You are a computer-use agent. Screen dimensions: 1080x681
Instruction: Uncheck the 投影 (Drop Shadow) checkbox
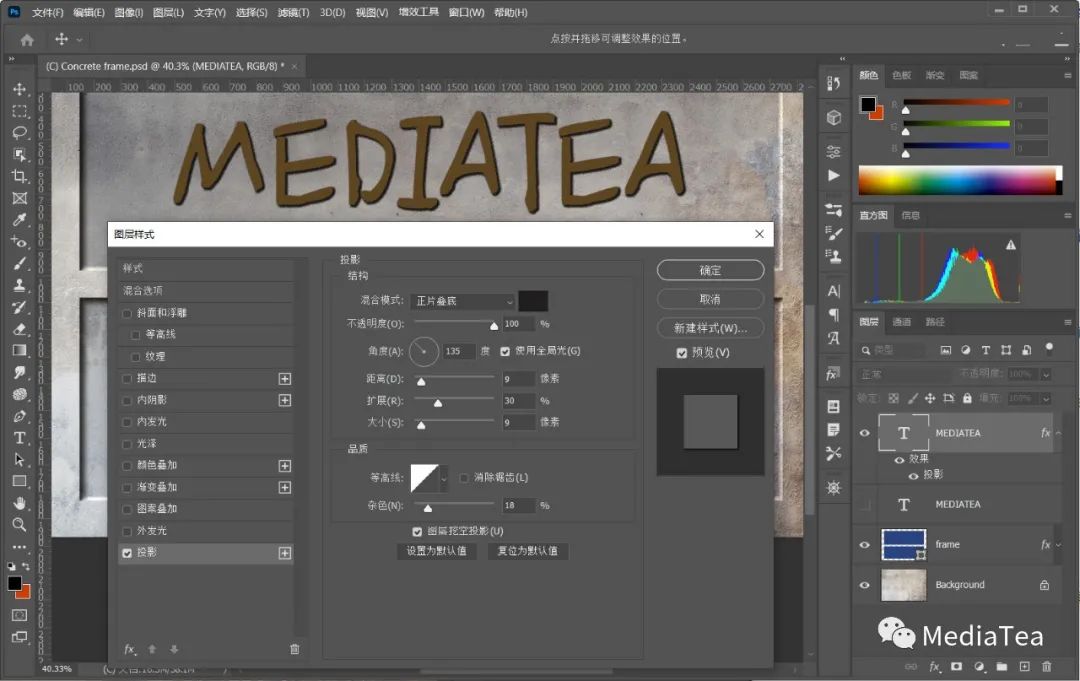(x=127, y=552)
